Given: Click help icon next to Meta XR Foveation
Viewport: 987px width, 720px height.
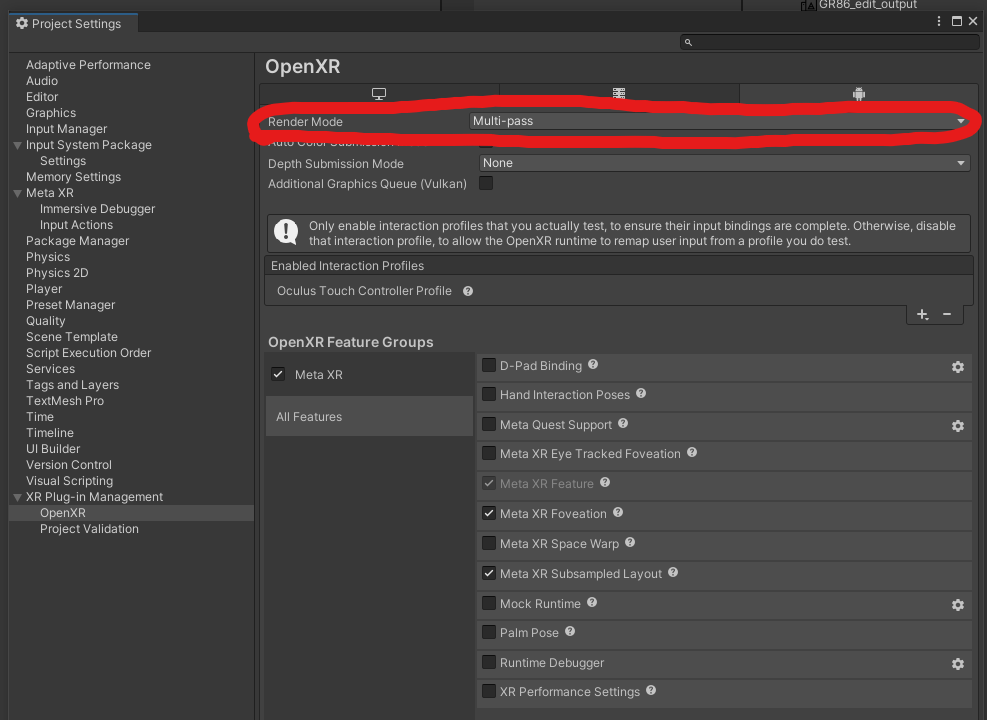Looking at the screenshot, I should click(x=618, y=512).
